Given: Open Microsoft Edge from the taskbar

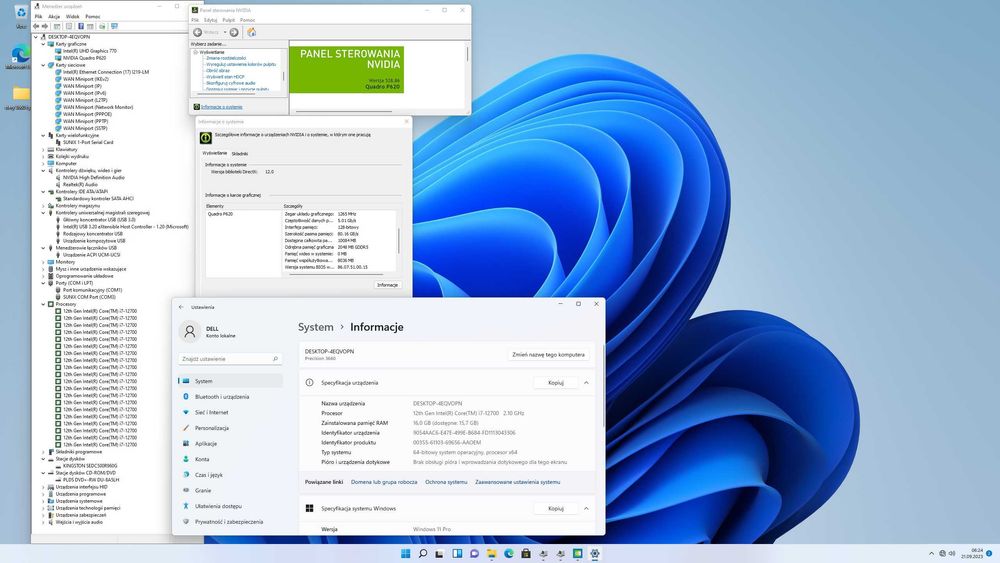Looking at the screenshot, I should (x=508, y=553).
